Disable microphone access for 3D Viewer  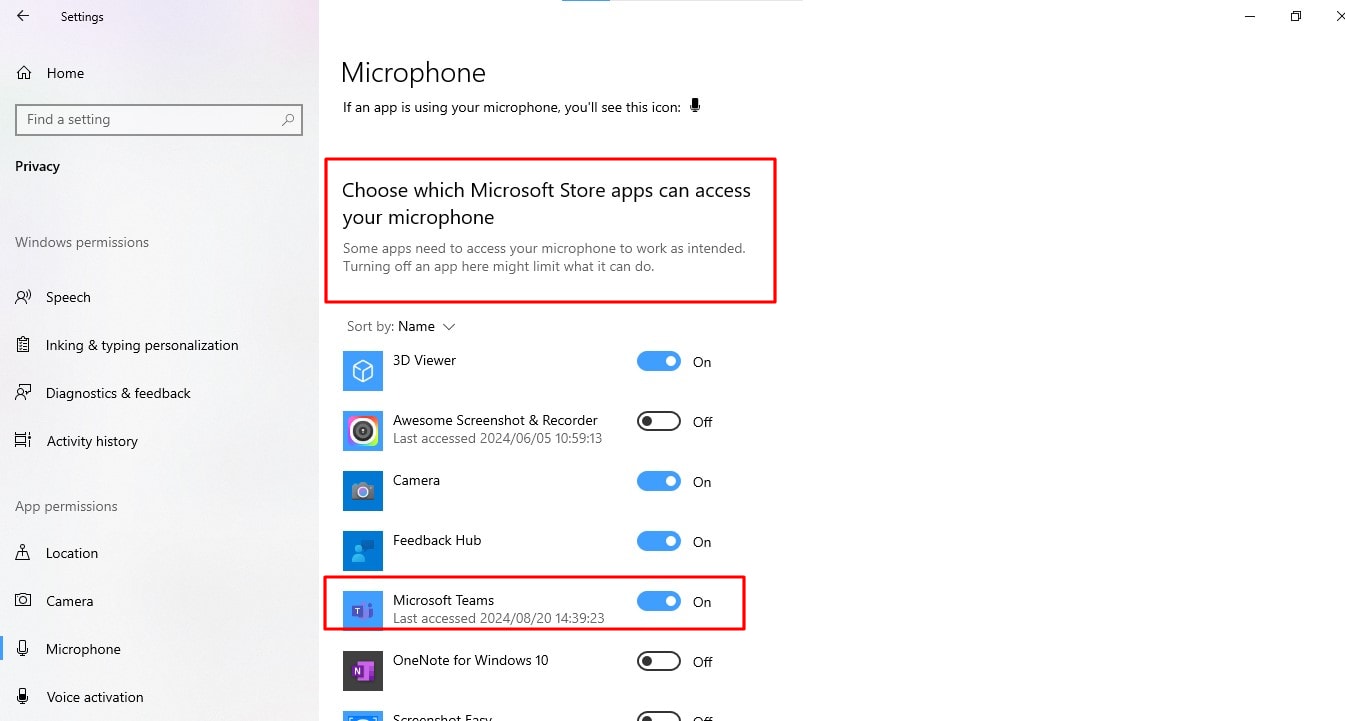[659, 361]
